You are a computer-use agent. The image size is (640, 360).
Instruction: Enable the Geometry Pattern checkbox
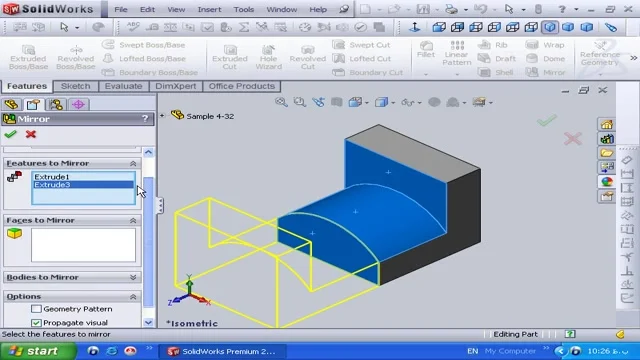tap(36, 309)
